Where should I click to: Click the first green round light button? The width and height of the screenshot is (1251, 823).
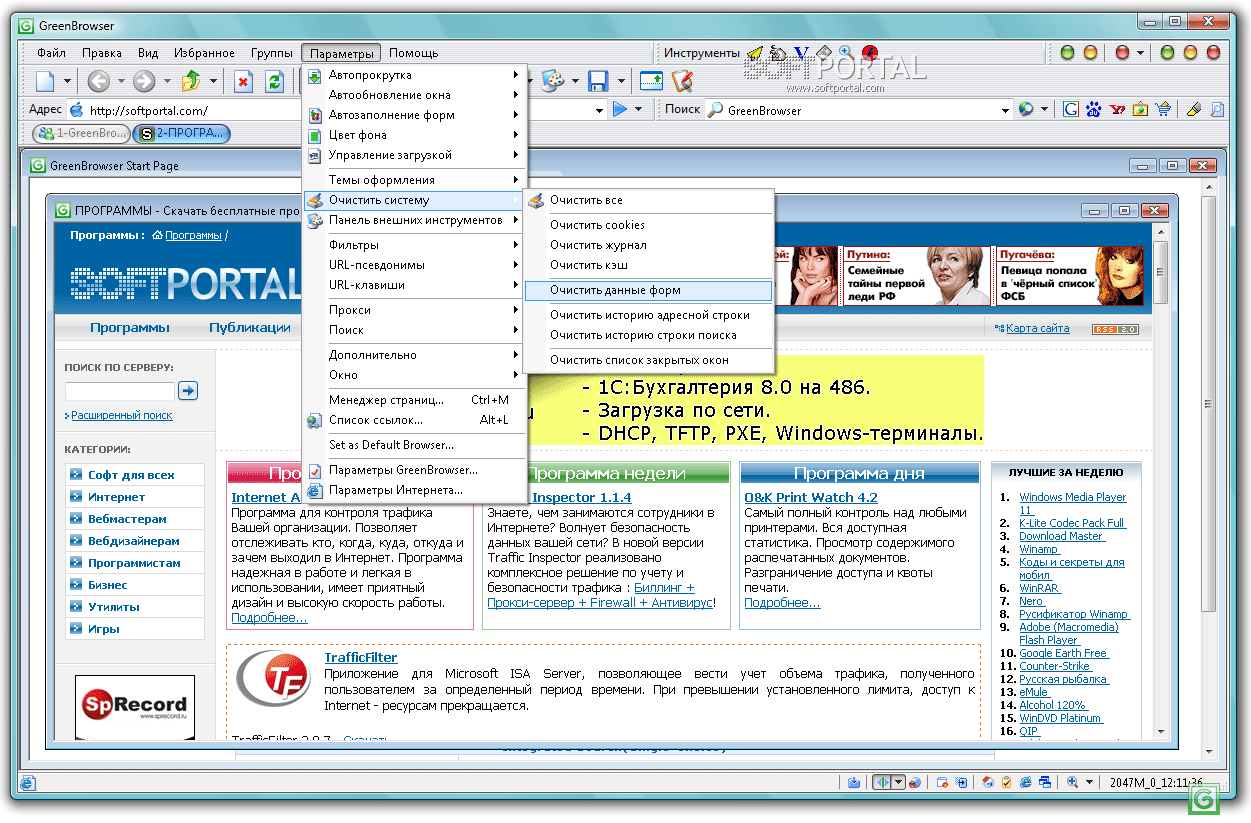(x=1068, y=53)
